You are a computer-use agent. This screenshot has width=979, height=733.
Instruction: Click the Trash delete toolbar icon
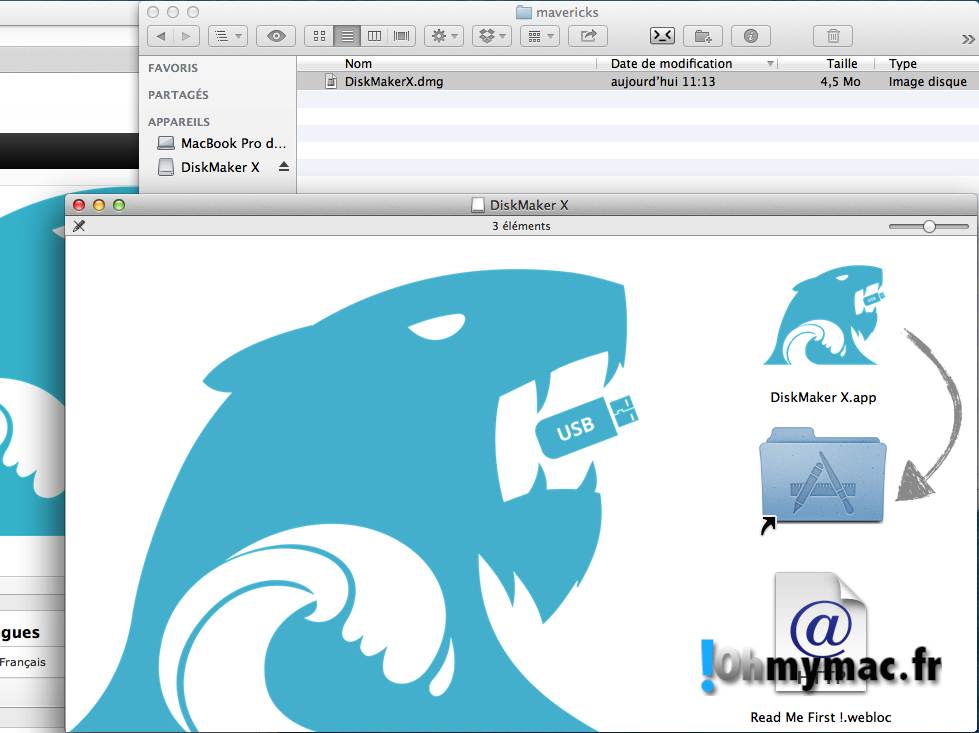tap(833, 36)
